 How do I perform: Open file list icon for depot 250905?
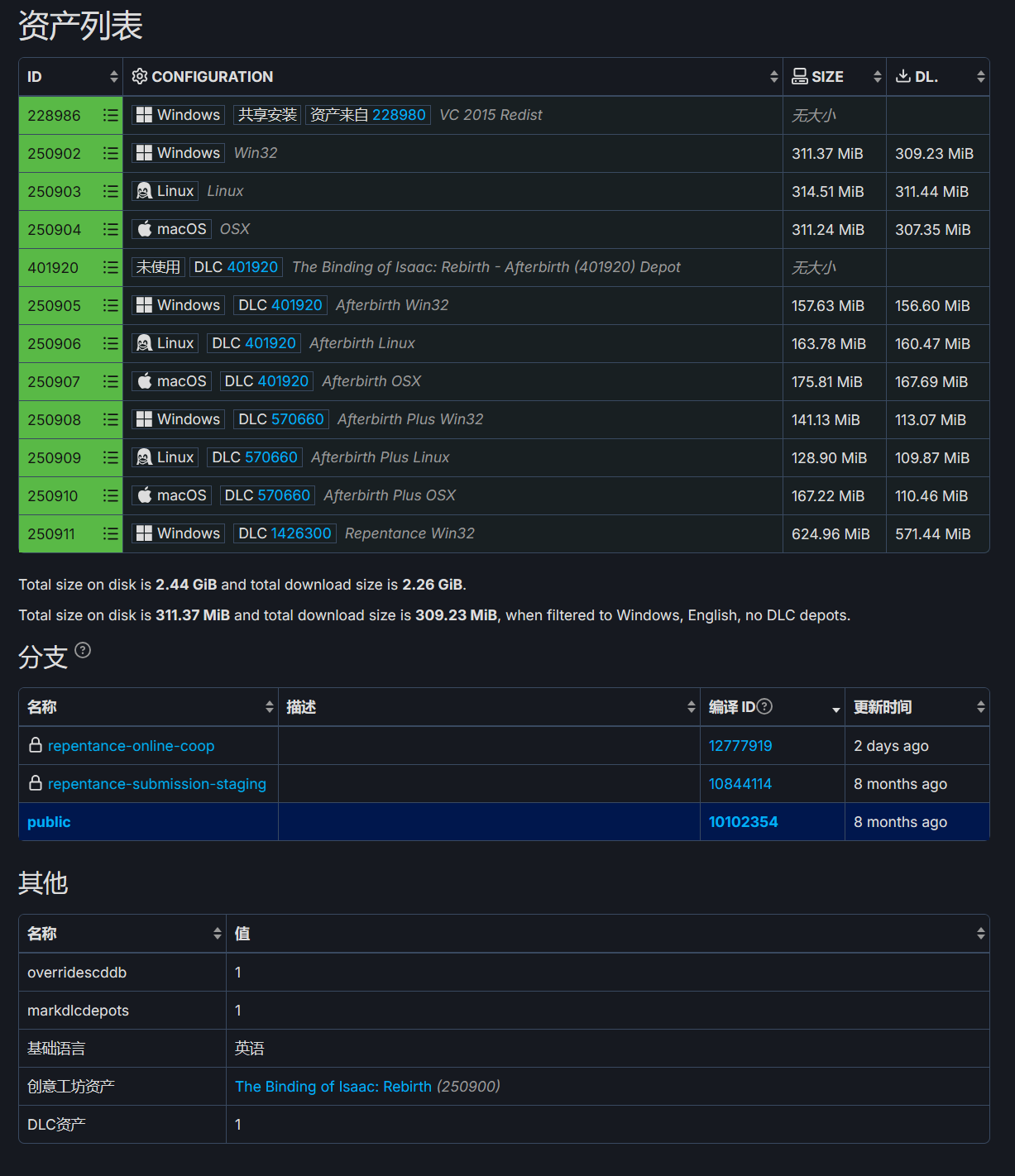point(110,305)
